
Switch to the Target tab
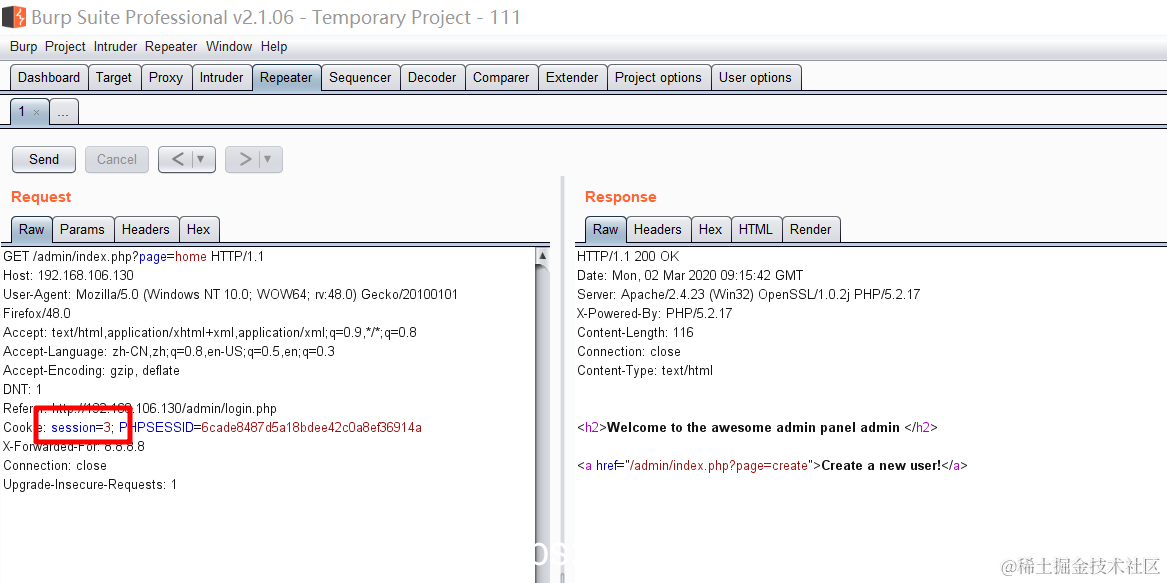(x=114, y=77)
